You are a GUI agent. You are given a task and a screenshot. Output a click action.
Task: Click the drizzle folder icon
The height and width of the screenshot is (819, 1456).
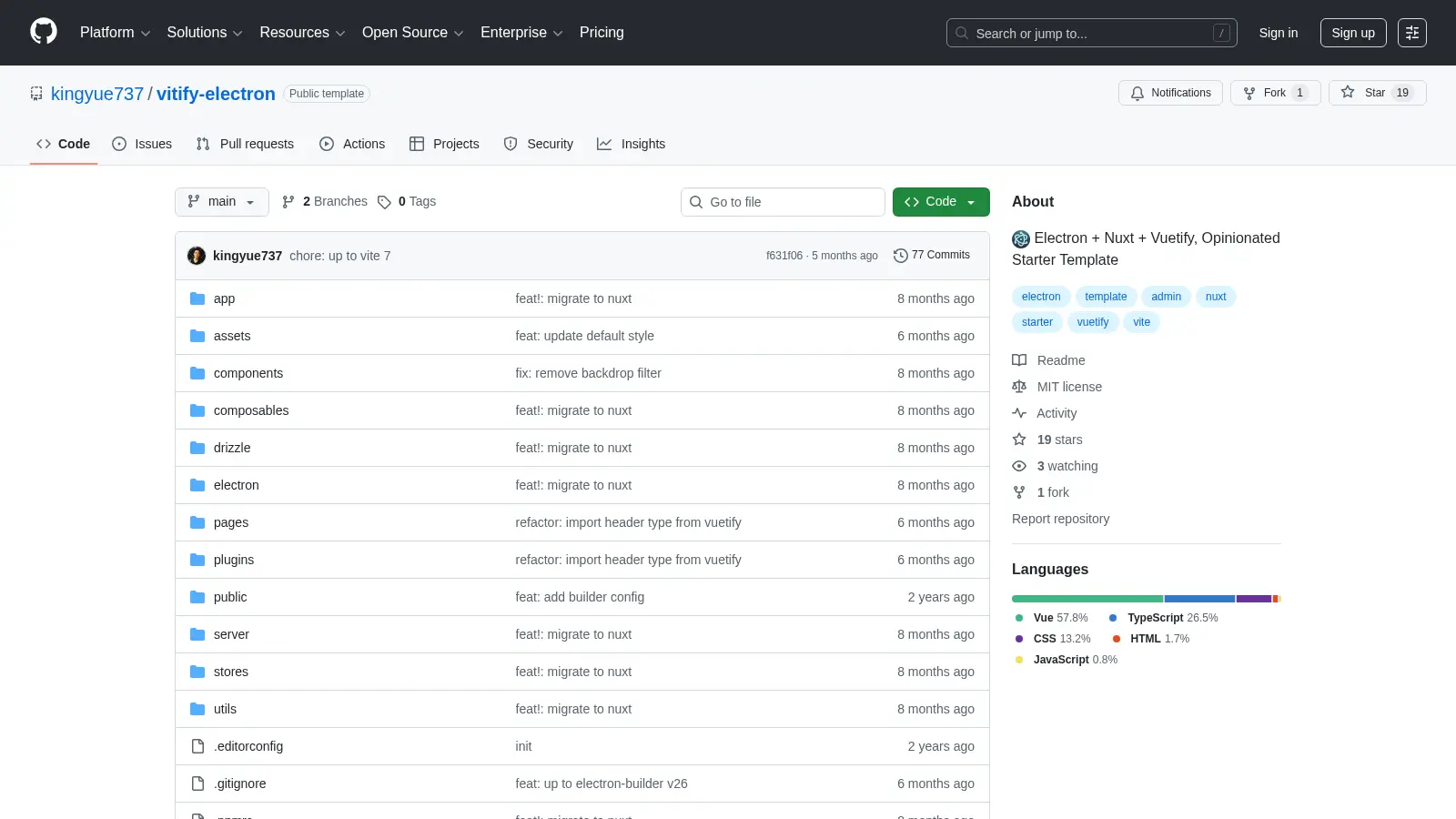(197, 448)
